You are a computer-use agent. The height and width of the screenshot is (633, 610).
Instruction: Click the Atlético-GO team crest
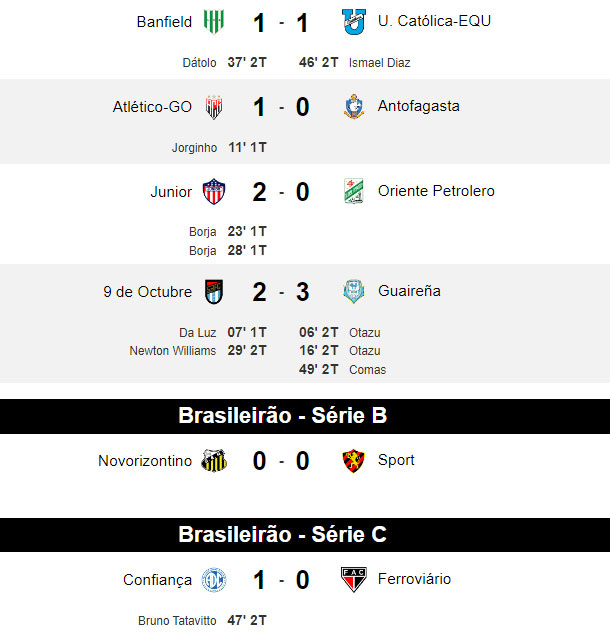214,107
